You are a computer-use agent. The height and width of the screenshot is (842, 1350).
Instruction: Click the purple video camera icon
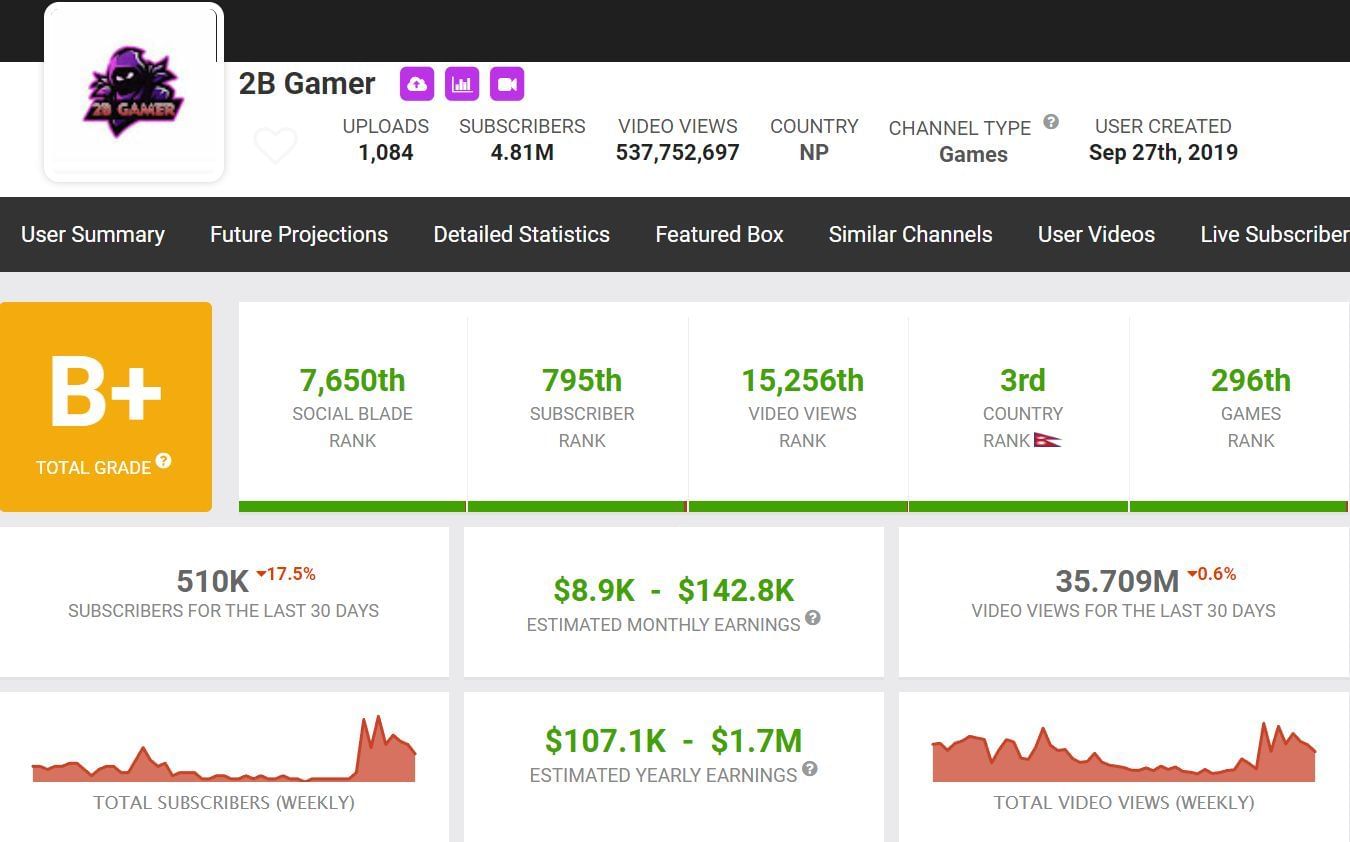point(507,84)
